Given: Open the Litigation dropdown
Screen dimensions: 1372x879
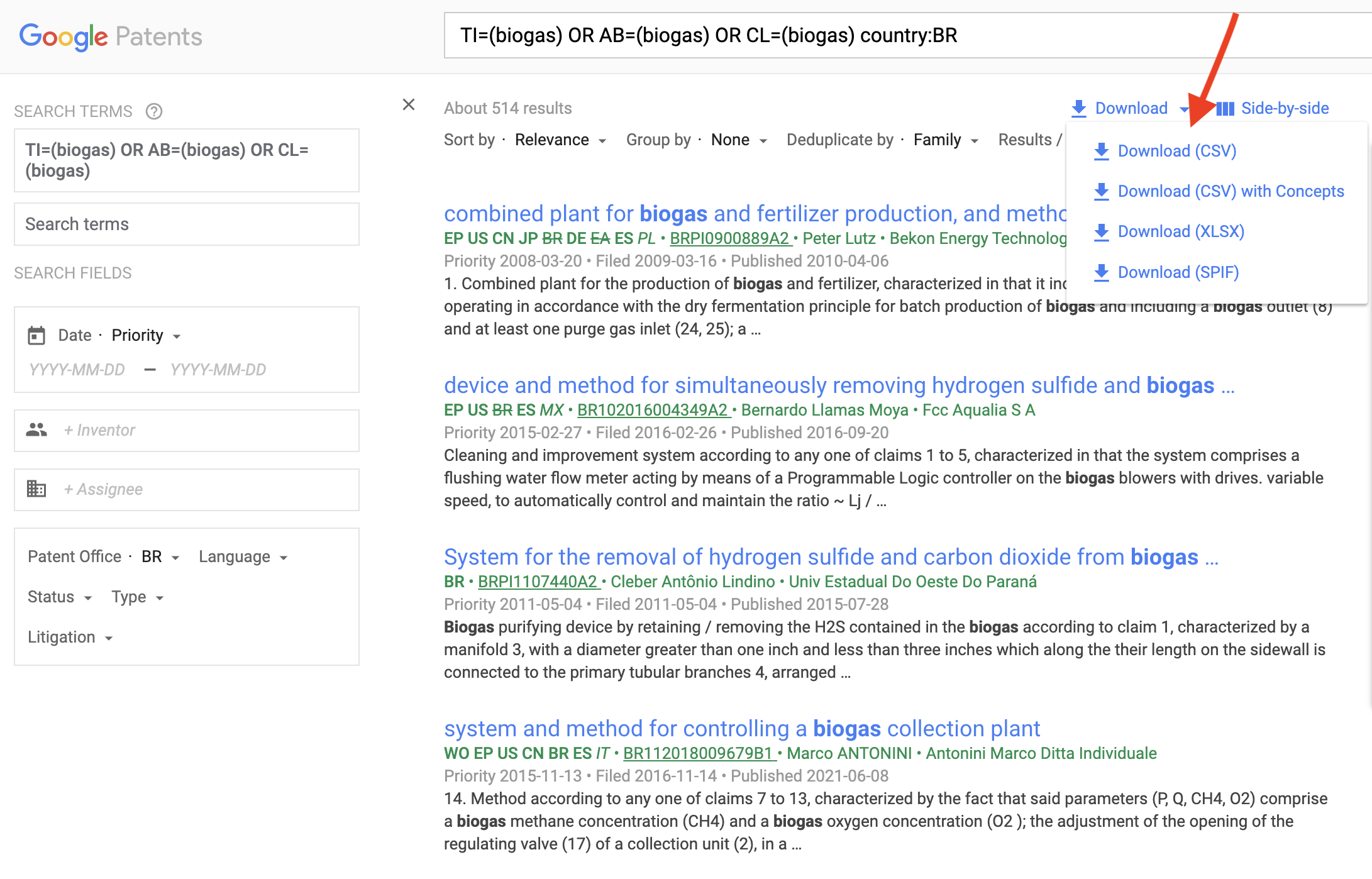Looking at the screenshot, I should click(x=70, y=637).
